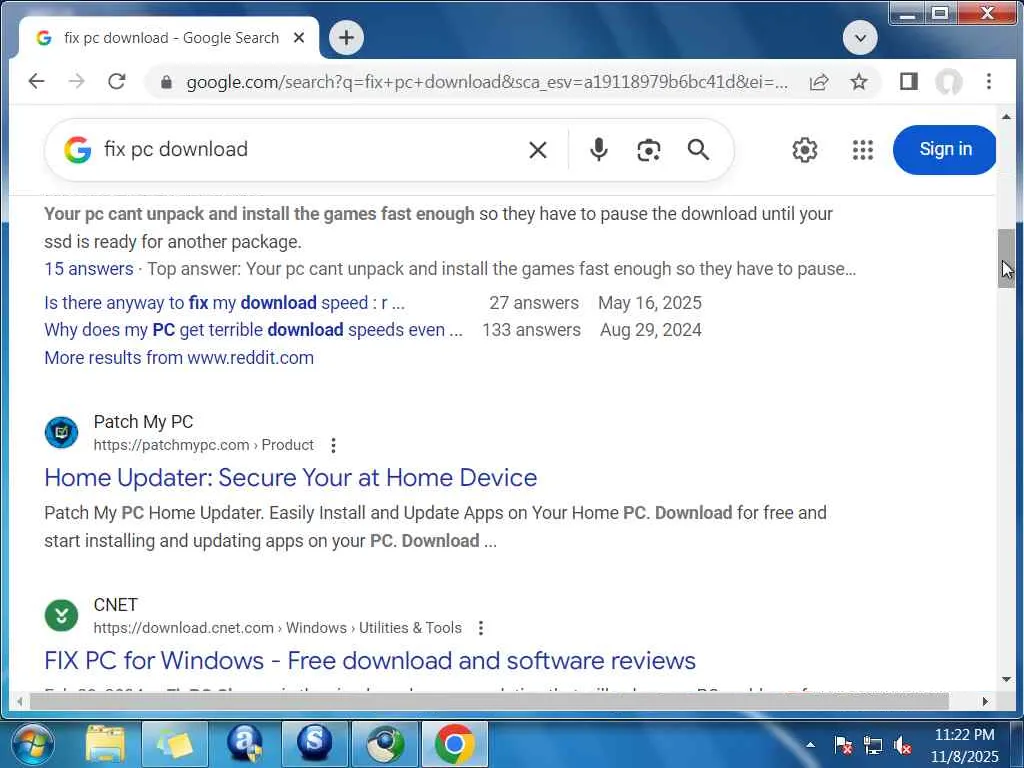Click the blue Sign in button
The width and height of the screenshot is (1024, 768).
click(944, 150)
